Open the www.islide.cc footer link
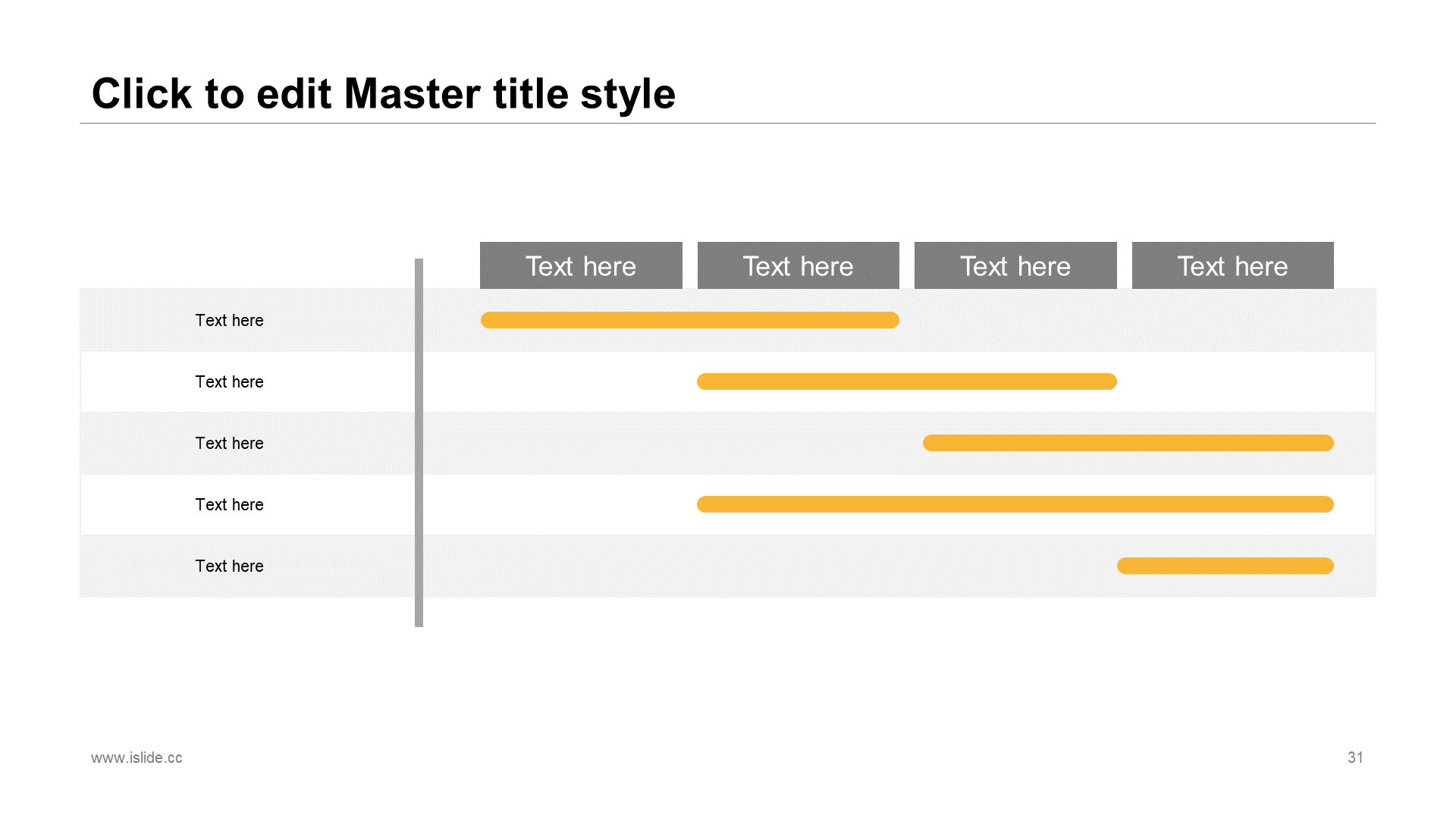This screenshot has width=1456, height=819. pos(136,758)
